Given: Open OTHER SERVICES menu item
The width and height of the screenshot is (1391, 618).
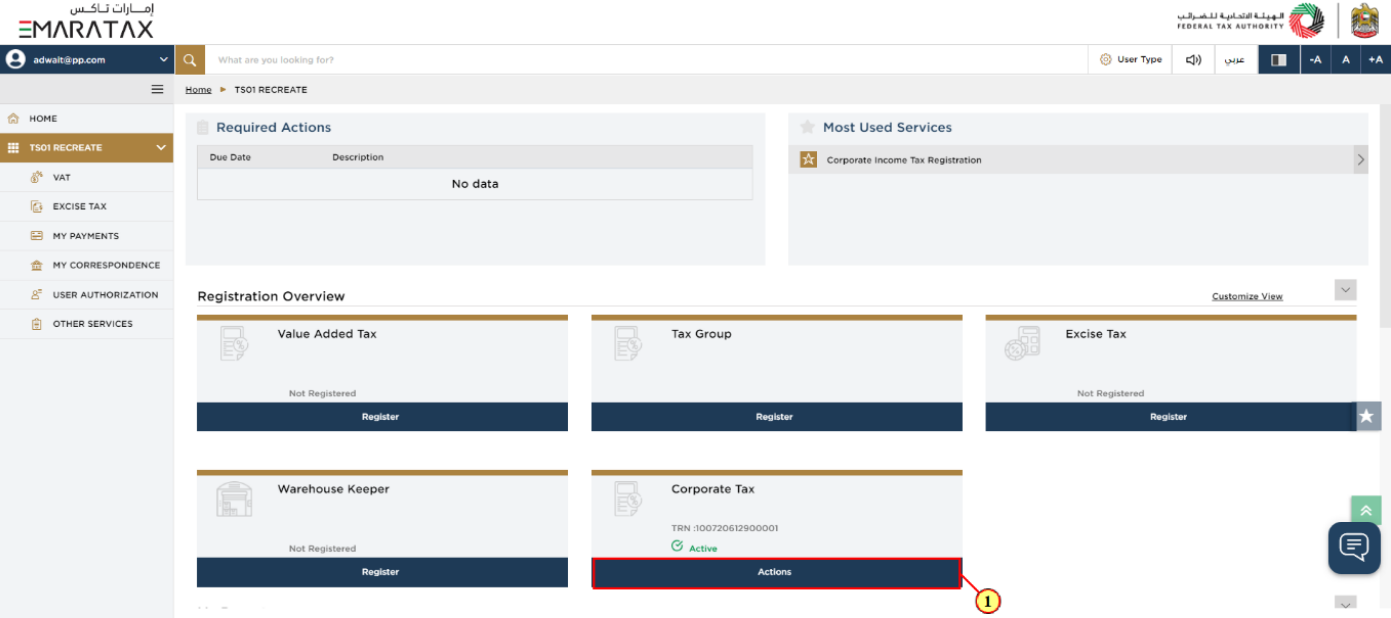Looking at the screenshot, I should point(86,324).
